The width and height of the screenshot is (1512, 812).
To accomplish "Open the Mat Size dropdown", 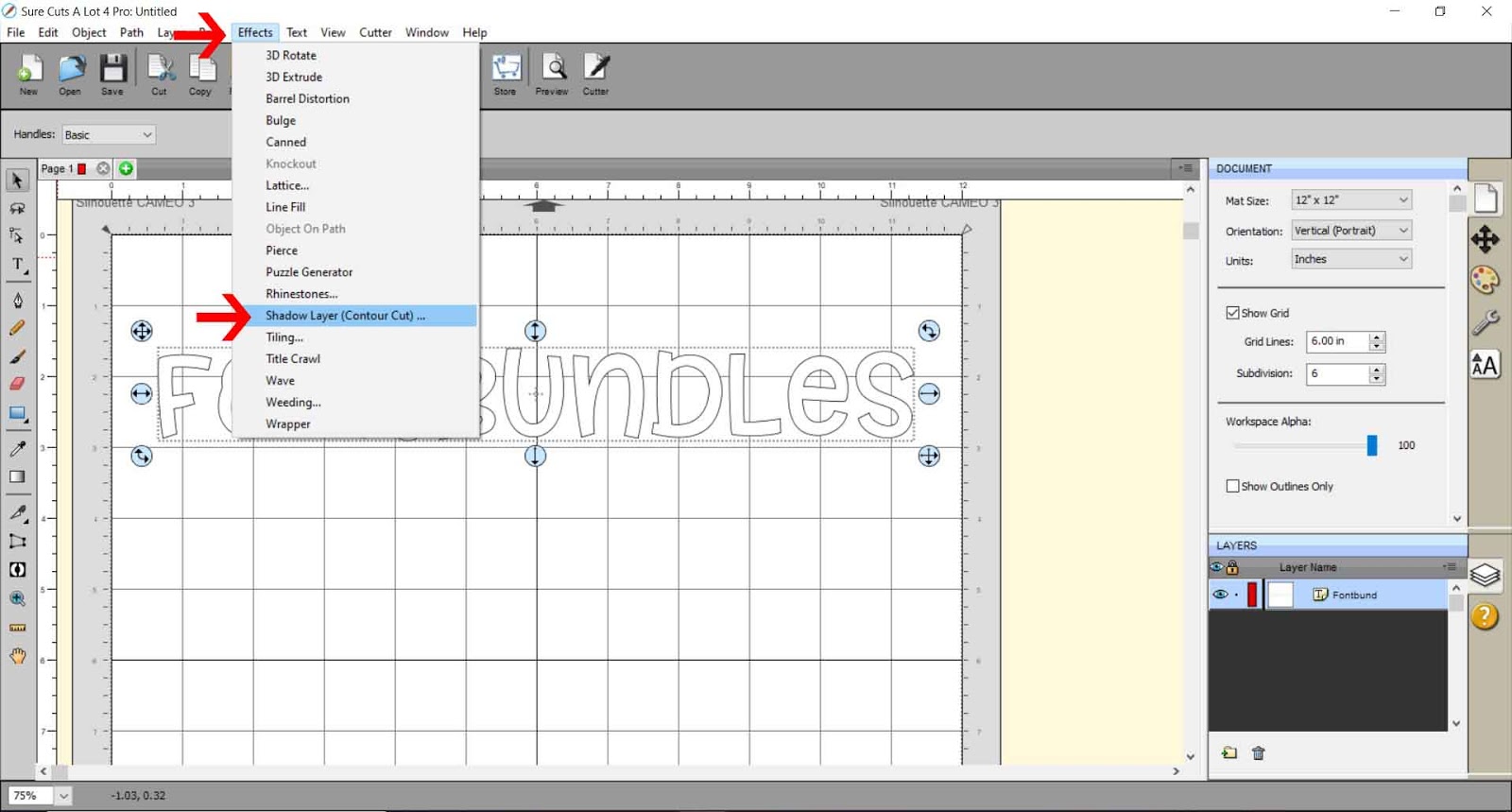I will (1351, 200).
